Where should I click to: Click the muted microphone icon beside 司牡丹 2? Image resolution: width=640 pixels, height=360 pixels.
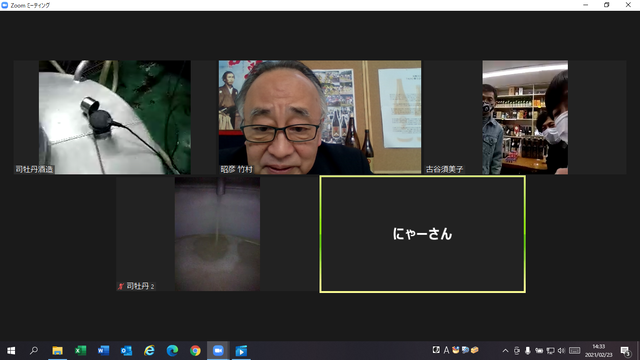tap(121, 286)
